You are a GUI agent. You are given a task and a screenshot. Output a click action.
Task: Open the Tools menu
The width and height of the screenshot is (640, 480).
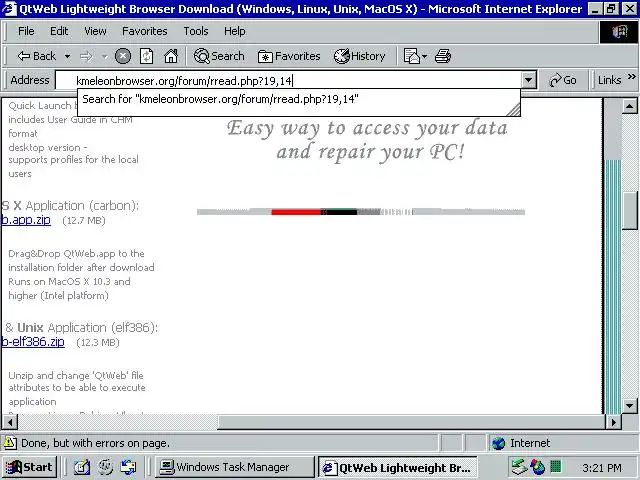(x=196, y=31)
